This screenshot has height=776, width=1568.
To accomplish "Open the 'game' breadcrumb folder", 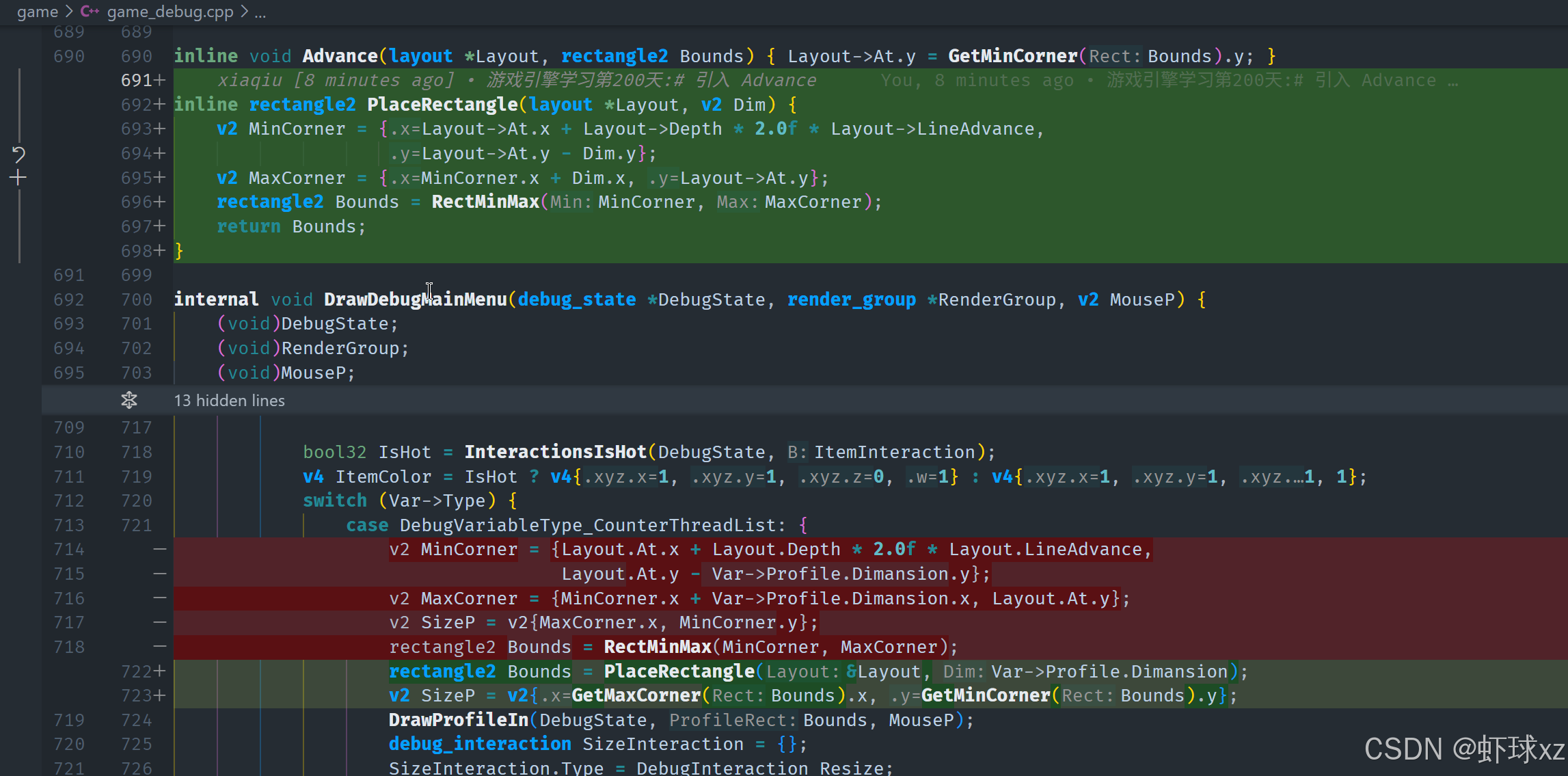I will point(37,12).
